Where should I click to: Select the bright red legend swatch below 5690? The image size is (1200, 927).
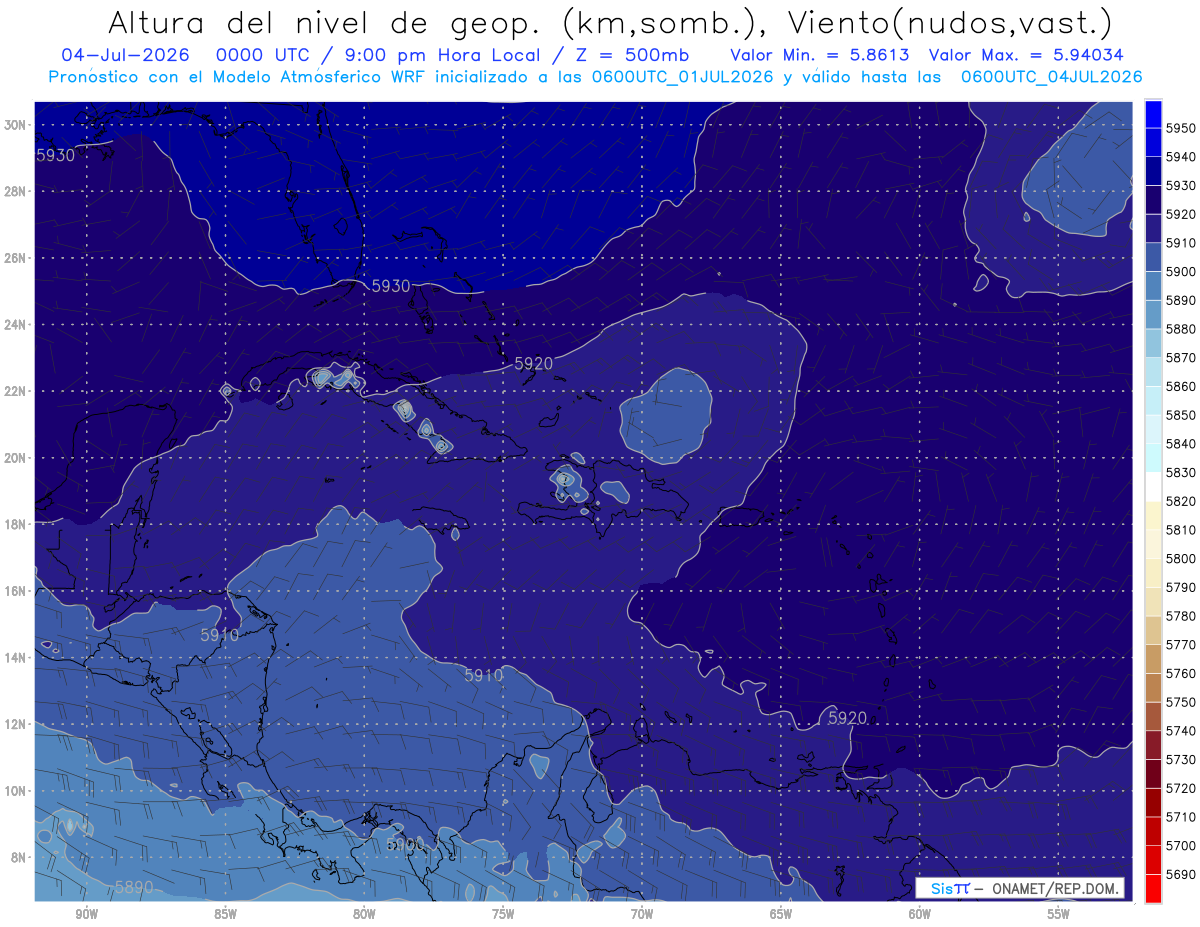click(x=1153, y=888)
